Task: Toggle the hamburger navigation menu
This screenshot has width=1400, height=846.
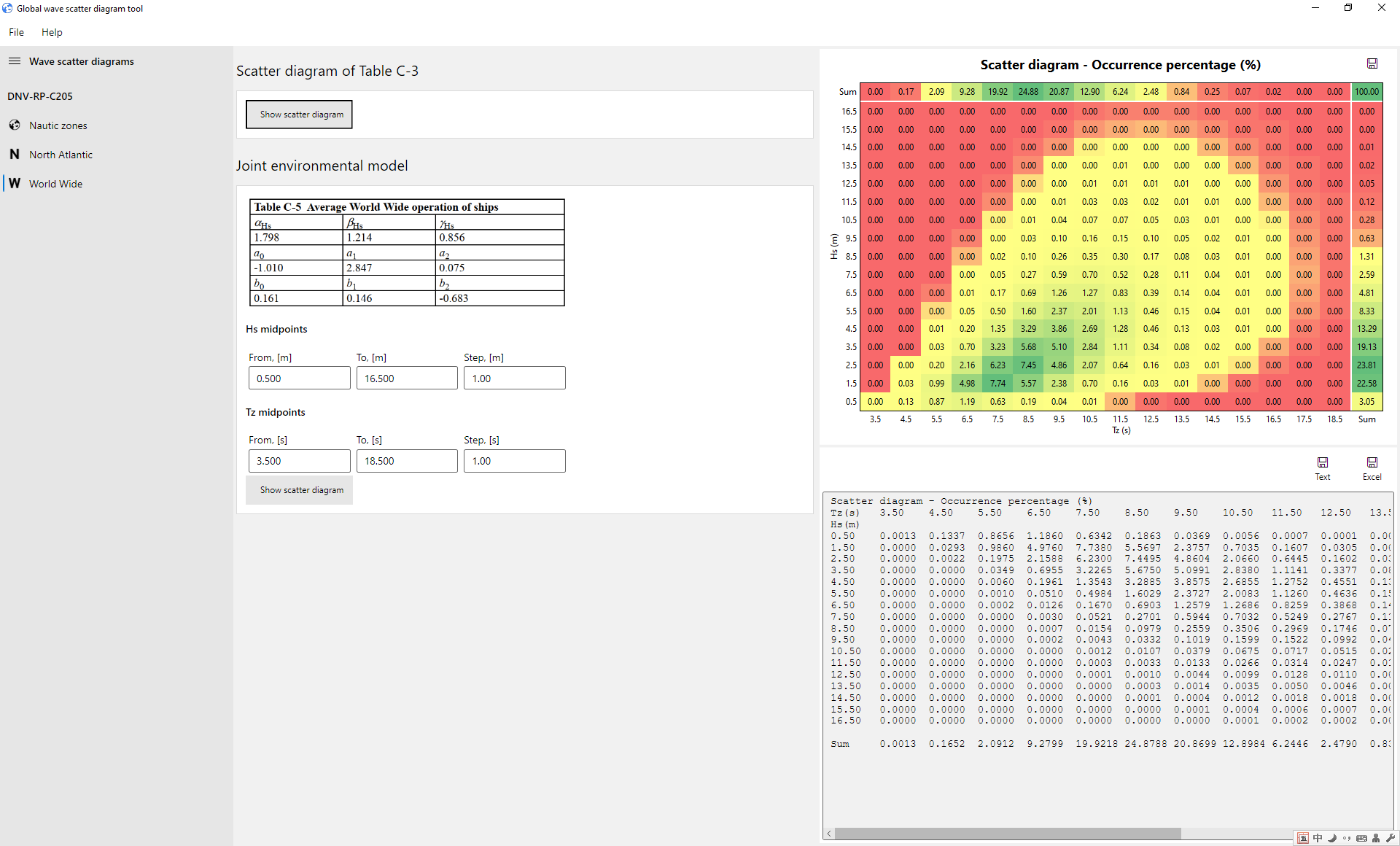Action: pos(14,61)
